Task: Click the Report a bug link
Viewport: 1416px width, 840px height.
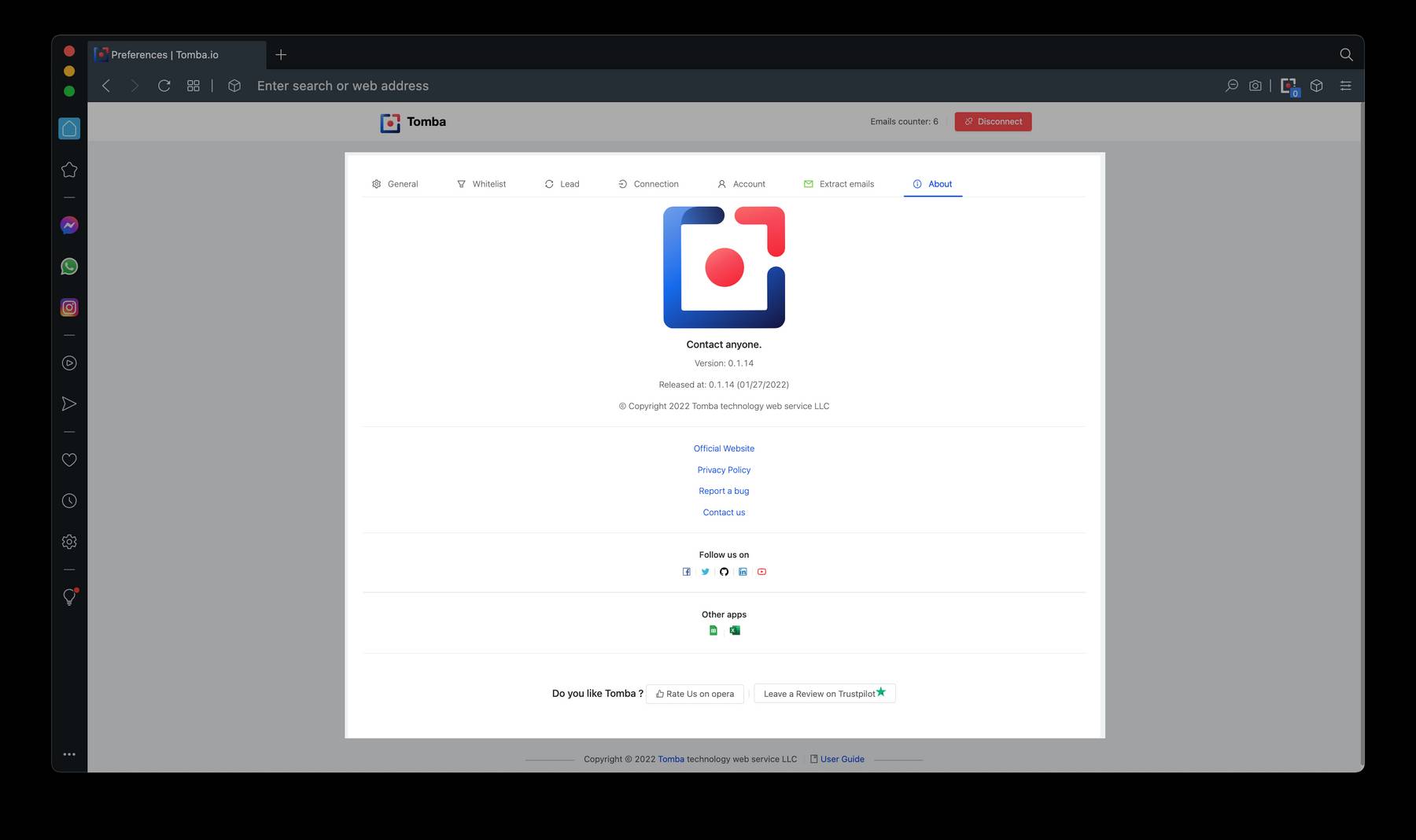Action: (x=724, y=491)
